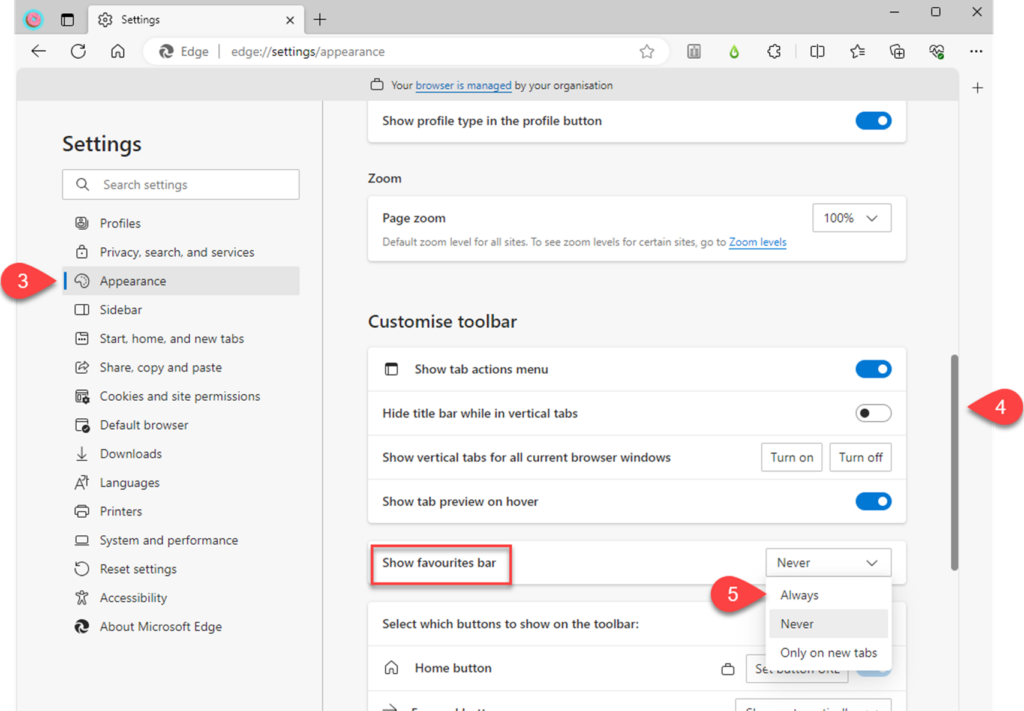Select Appearance in settings sidebar
The width and height of the screenshot is (1024, 711).
[181, 281]
